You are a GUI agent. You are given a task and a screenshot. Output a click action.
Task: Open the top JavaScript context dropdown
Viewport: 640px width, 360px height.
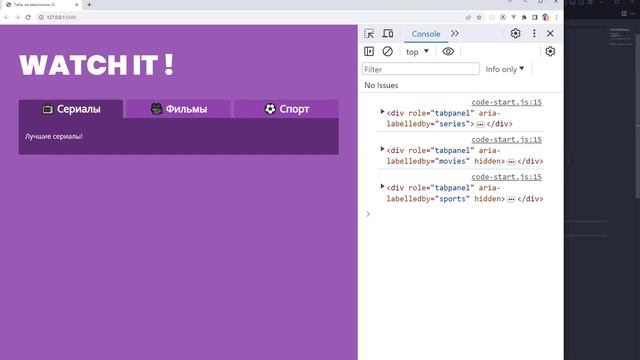pos(417,52)
